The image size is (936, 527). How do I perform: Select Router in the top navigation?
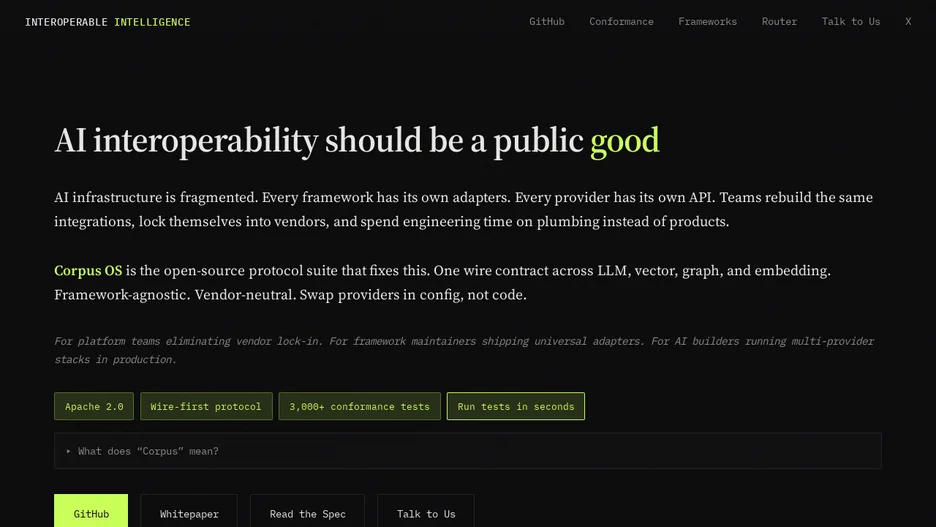[779, 21]
